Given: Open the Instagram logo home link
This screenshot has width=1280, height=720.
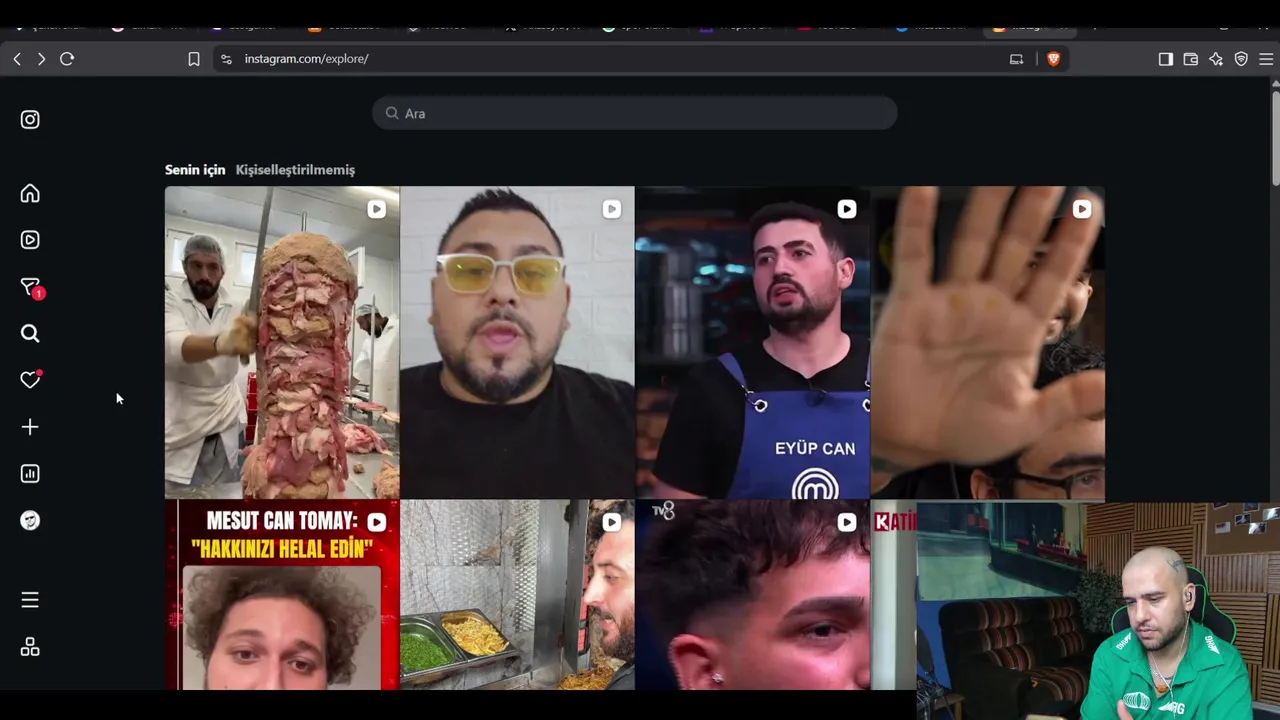Looking at the screenshot, I should (30, 120).
